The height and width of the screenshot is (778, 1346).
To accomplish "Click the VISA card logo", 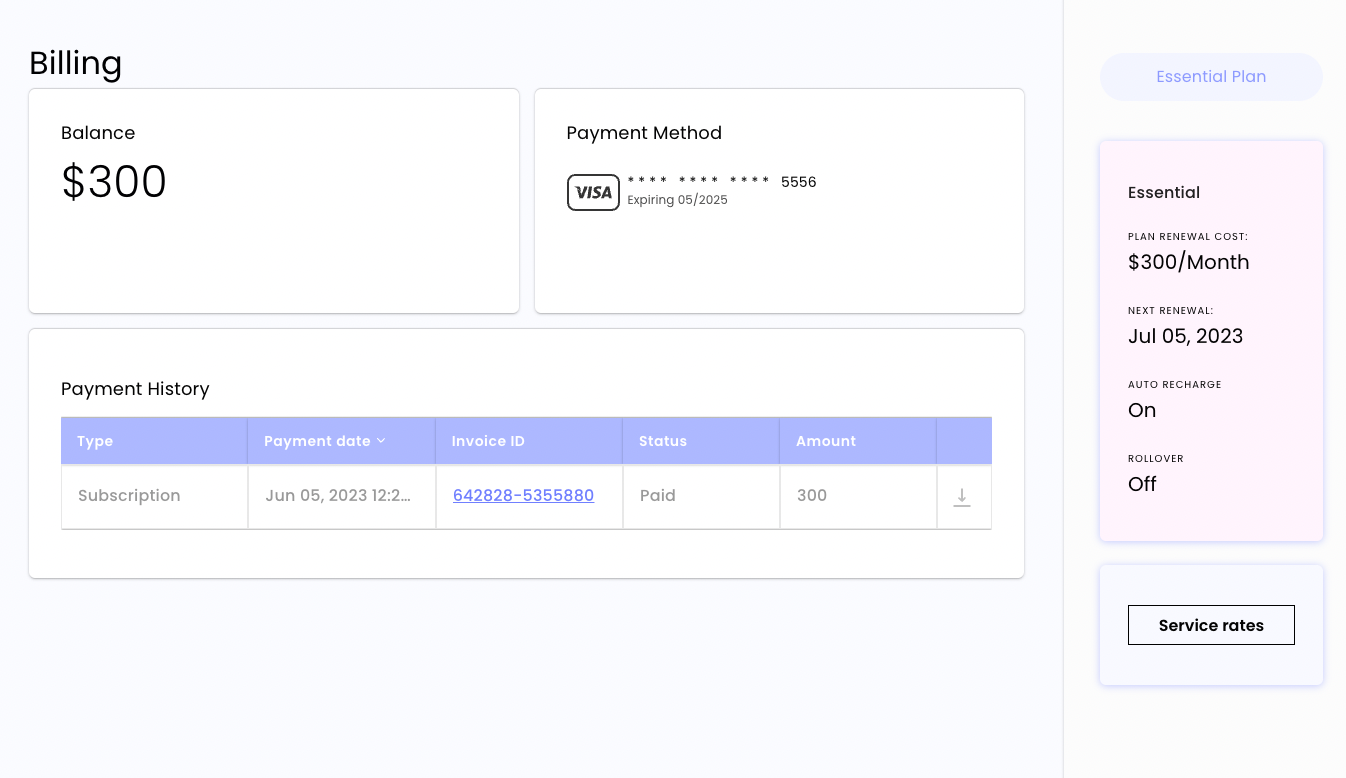I will (593, 192).
